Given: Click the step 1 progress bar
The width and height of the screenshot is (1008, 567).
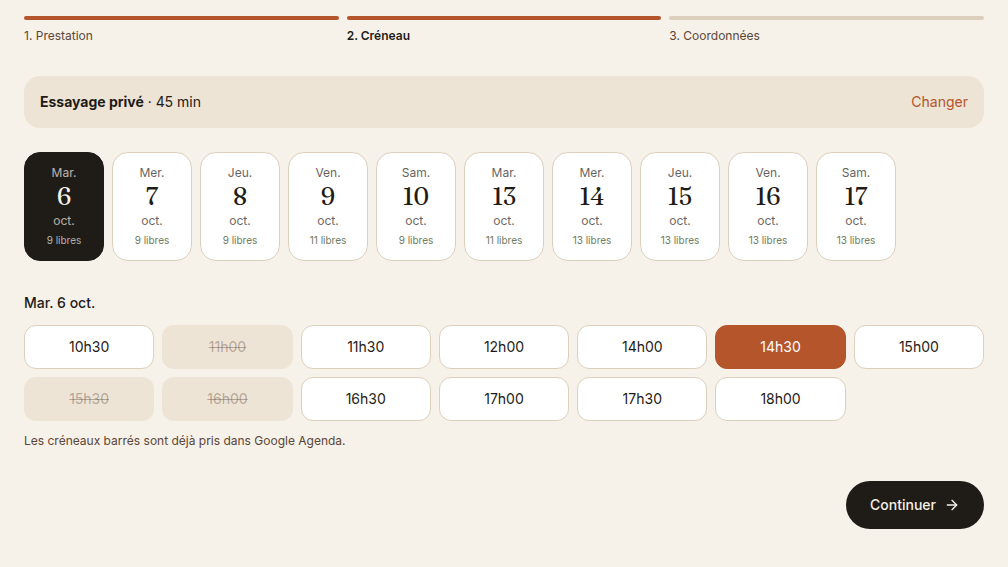Looking at the screenshot, I should 181,18.
